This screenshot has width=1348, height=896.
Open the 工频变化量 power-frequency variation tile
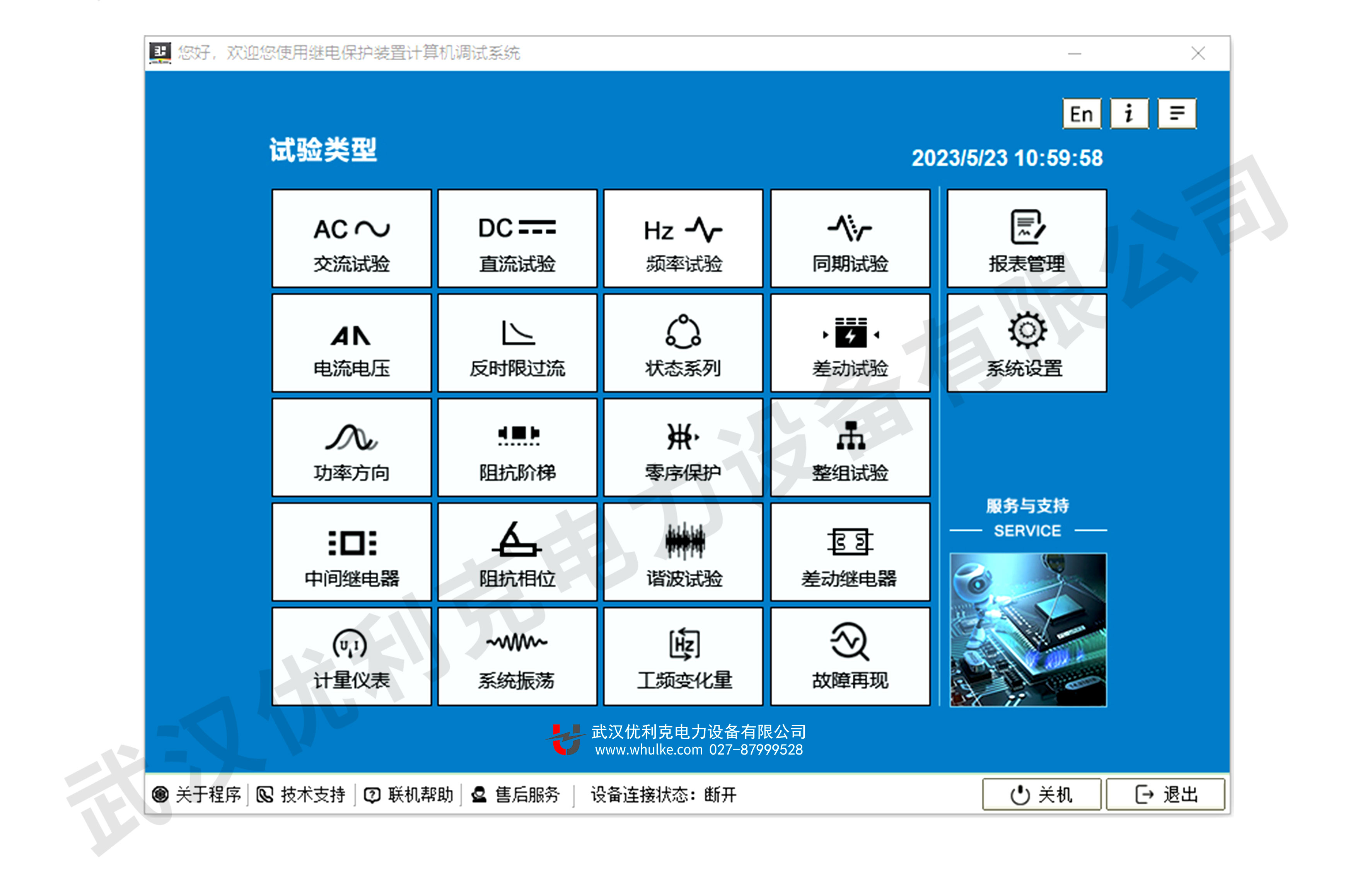tap(683, 657)
